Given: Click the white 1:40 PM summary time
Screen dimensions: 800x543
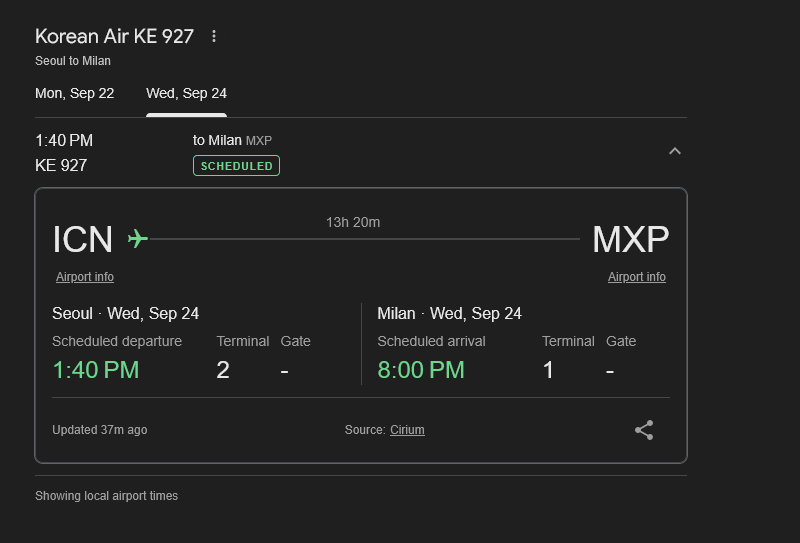Looking at the screenshot, I should click(64, 140).
